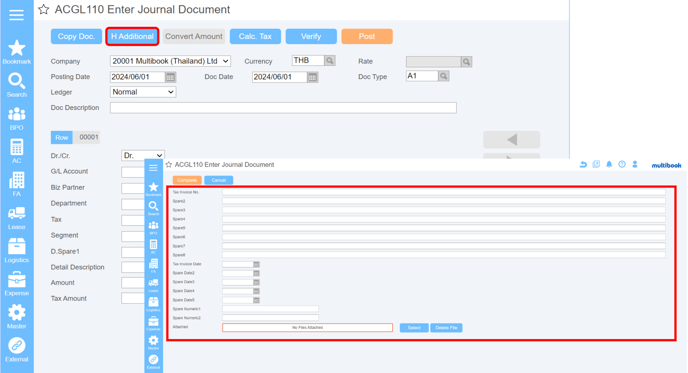Open Spare Date3 calendar picker

coord(256,282)
